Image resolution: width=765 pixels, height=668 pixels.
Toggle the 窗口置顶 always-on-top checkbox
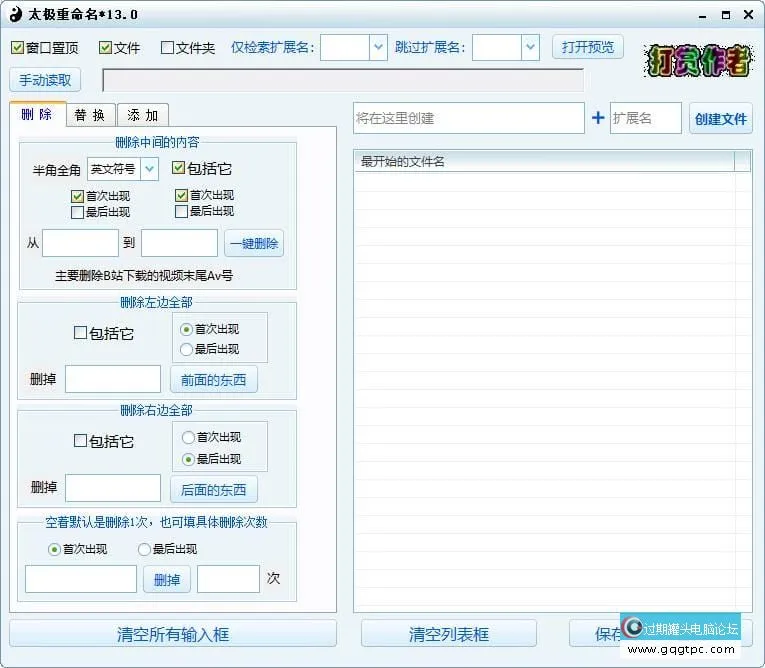pos(18,48)
